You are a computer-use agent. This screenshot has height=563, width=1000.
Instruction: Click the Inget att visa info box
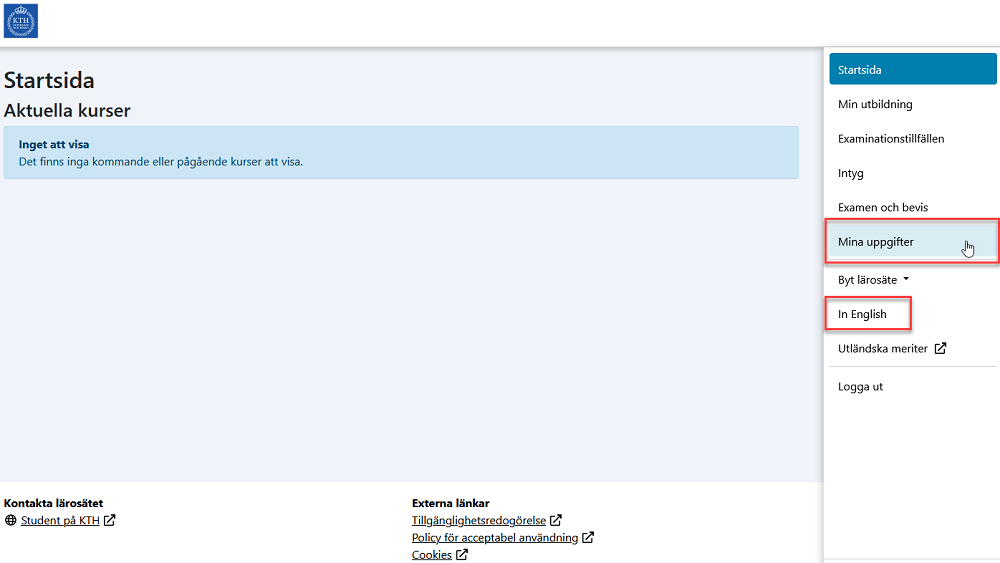click(x=400, y=152)
